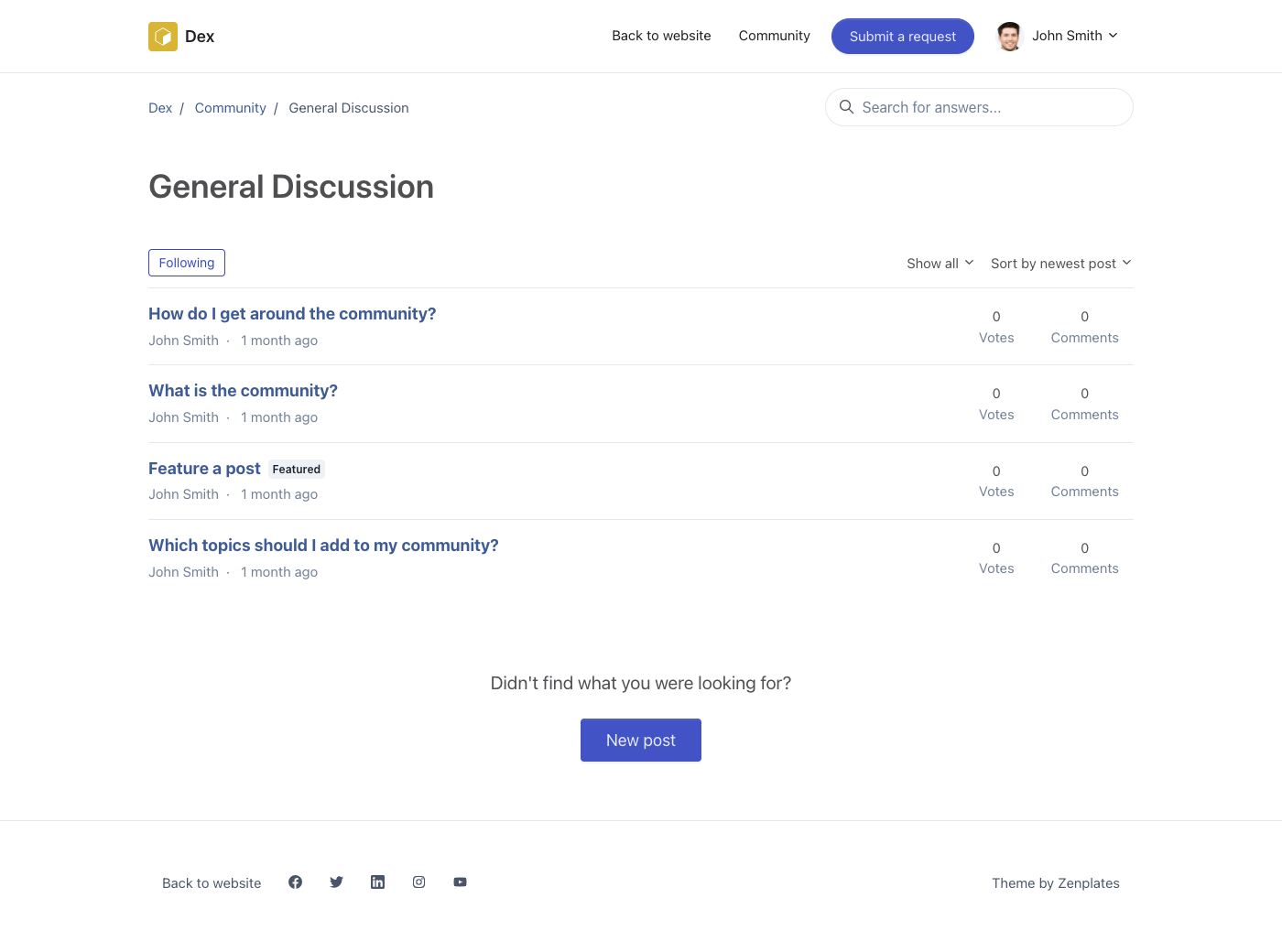The height and width of the screenshot is (952, 1282).
Task: Open the YouTube footer icon
Action: (x=460, y=882)
